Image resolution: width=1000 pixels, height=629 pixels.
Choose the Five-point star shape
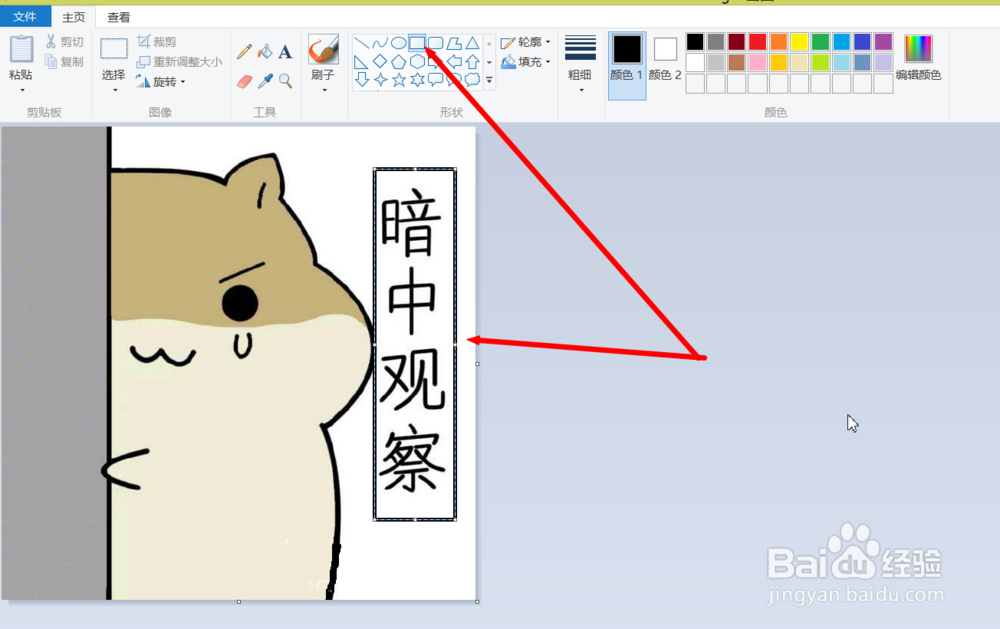[399, 80]
